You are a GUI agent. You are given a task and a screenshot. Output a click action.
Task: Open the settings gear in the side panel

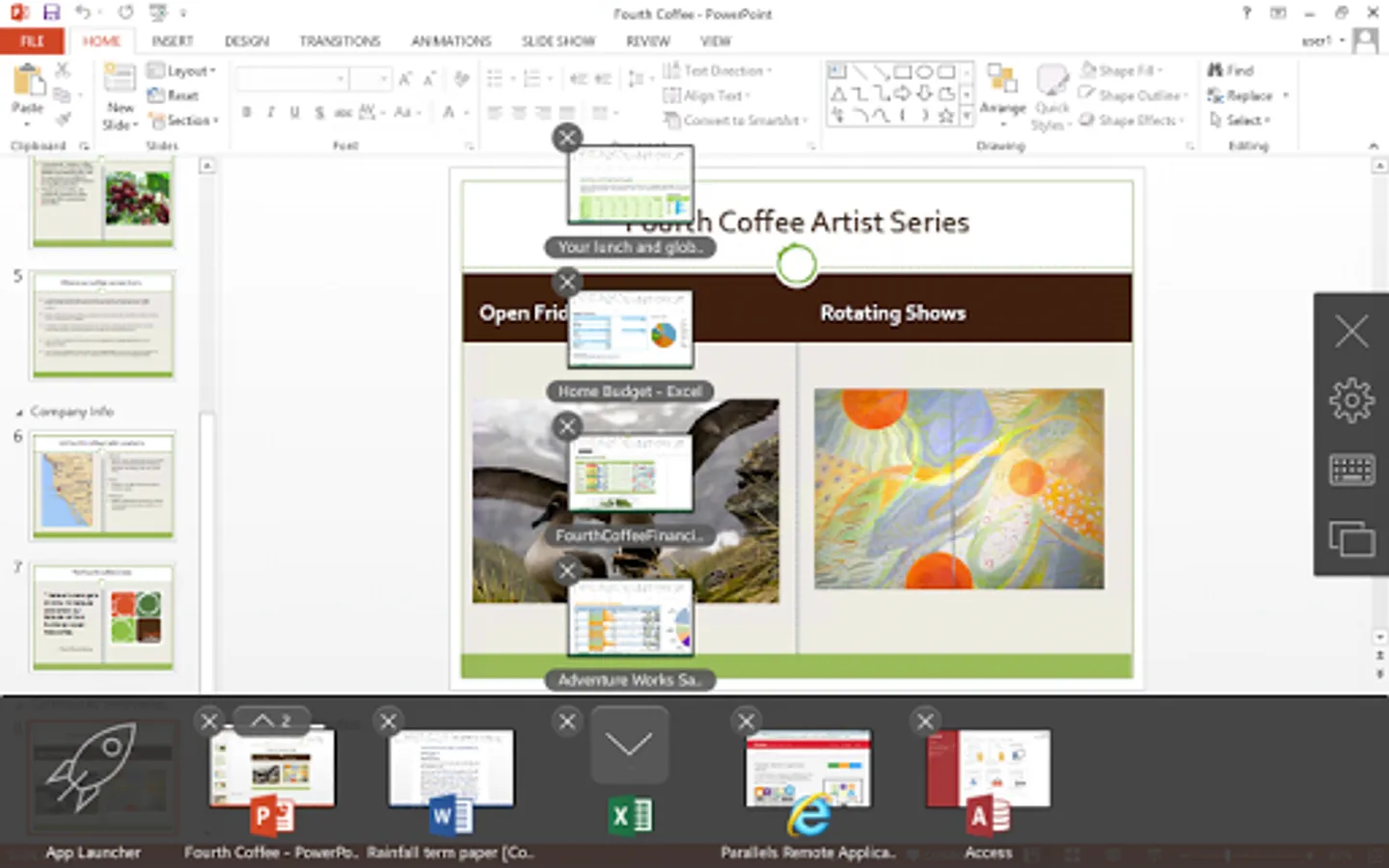point(1351,399)
